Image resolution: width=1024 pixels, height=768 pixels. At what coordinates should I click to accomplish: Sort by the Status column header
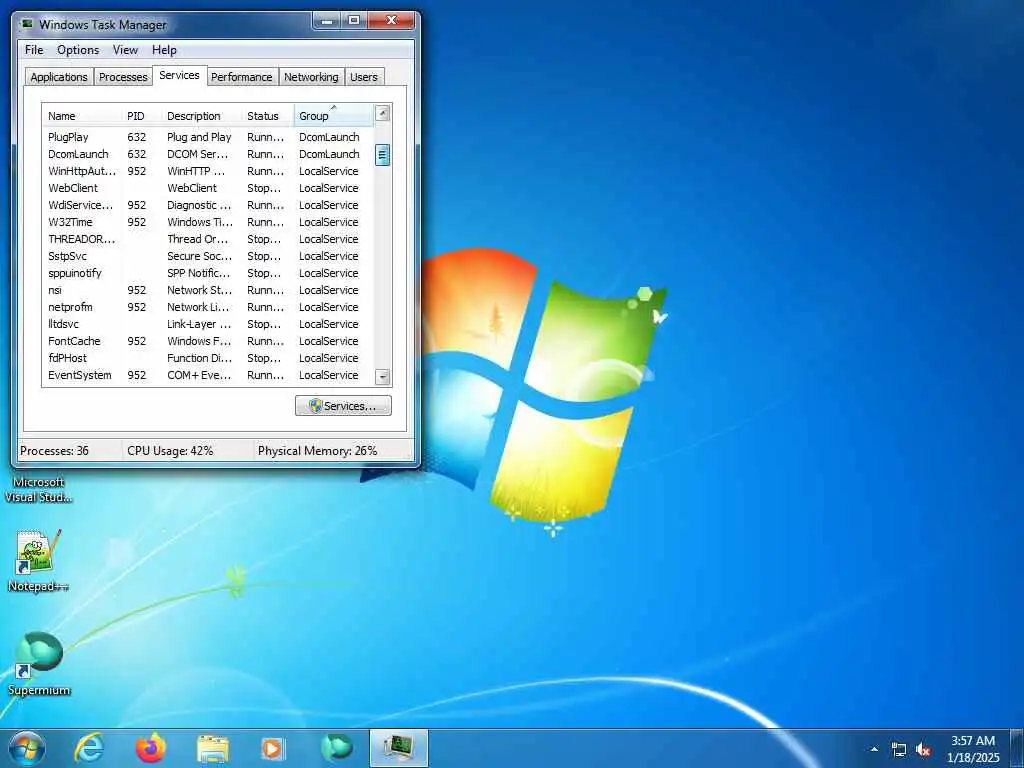tap(268, 116)
